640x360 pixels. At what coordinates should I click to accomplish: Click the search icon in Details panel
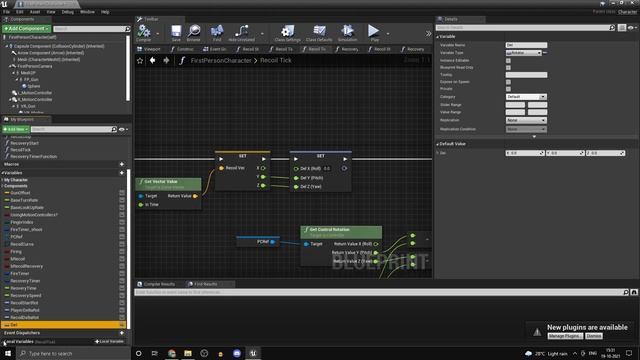tap(611, 28)
